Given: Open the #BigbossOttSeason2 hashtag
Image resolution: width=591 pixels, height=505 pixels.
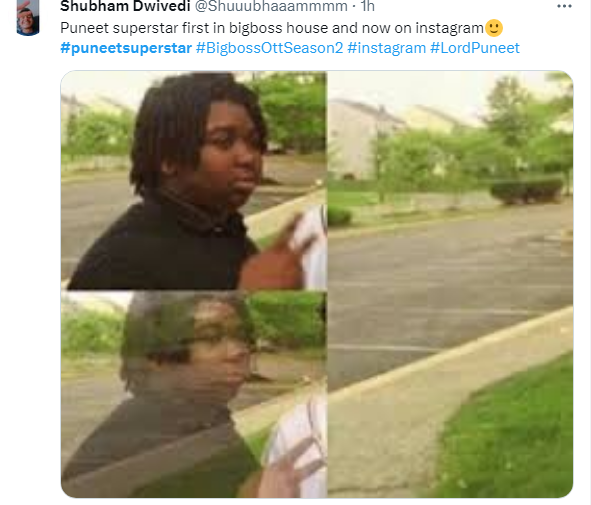Looking at the screenshot, I should click(269, 48).
